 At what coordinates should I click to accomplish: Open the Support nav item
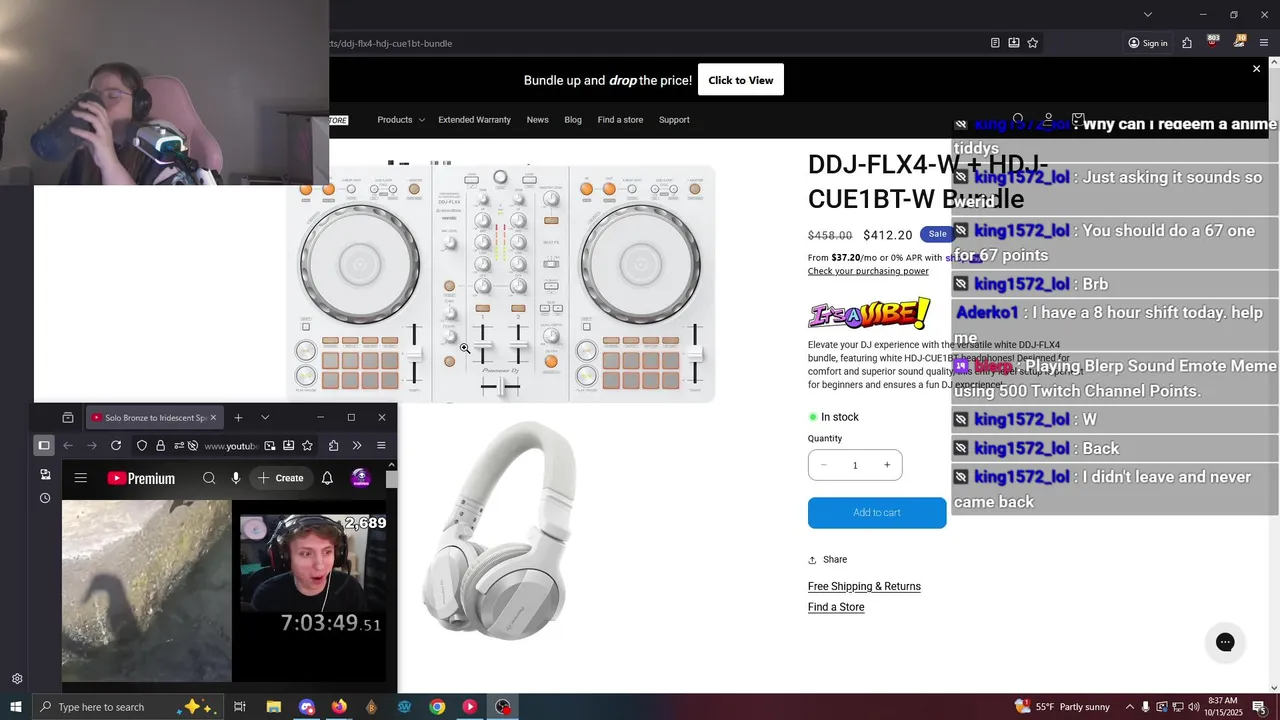point(674,120)
